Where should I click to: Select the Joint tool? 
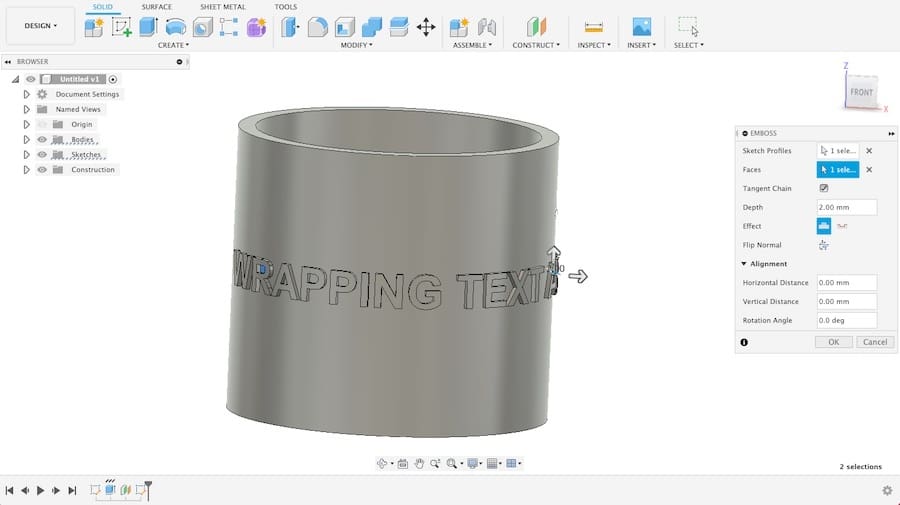[487, 27]
